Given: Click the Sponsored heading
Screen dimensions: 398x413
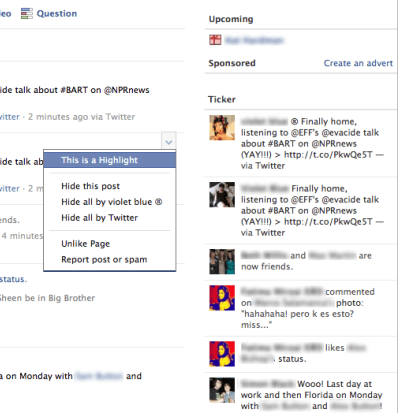Looking at the screenshot, I should 232,63.
